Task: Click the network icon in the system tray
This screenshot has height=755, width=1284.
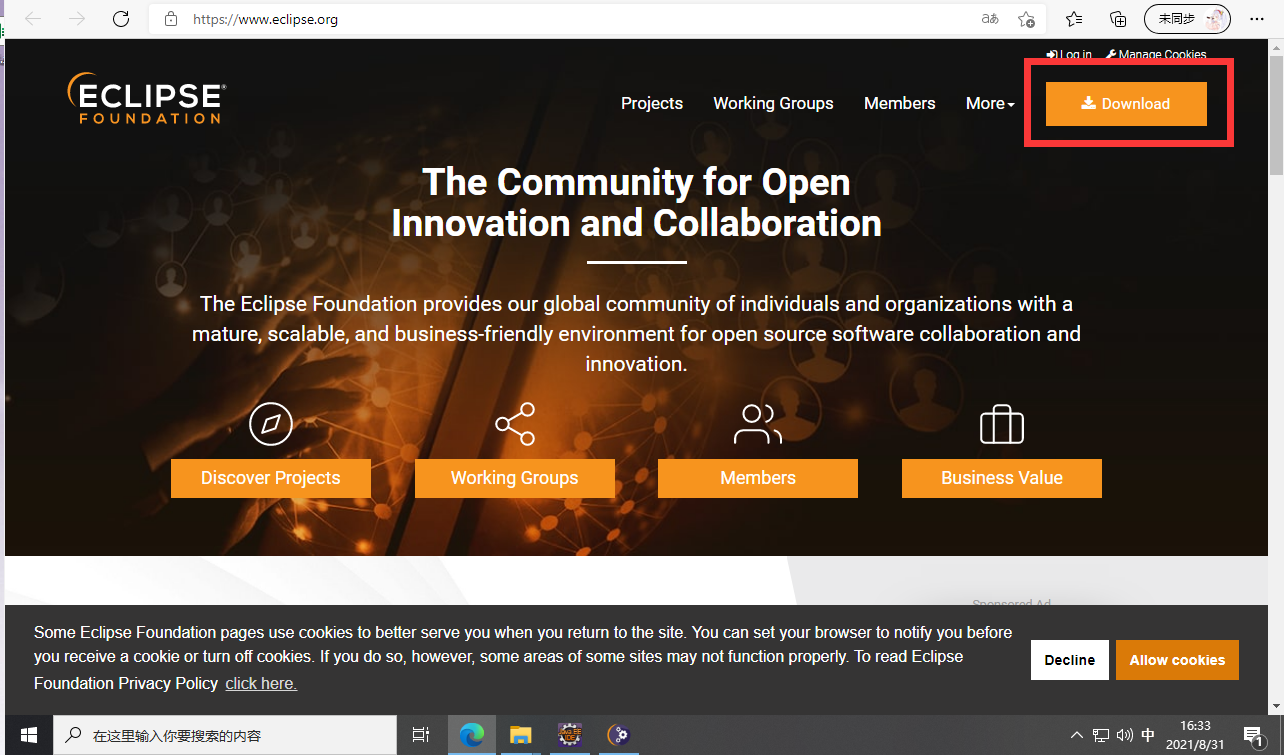Action: (x=1101, y=736)
